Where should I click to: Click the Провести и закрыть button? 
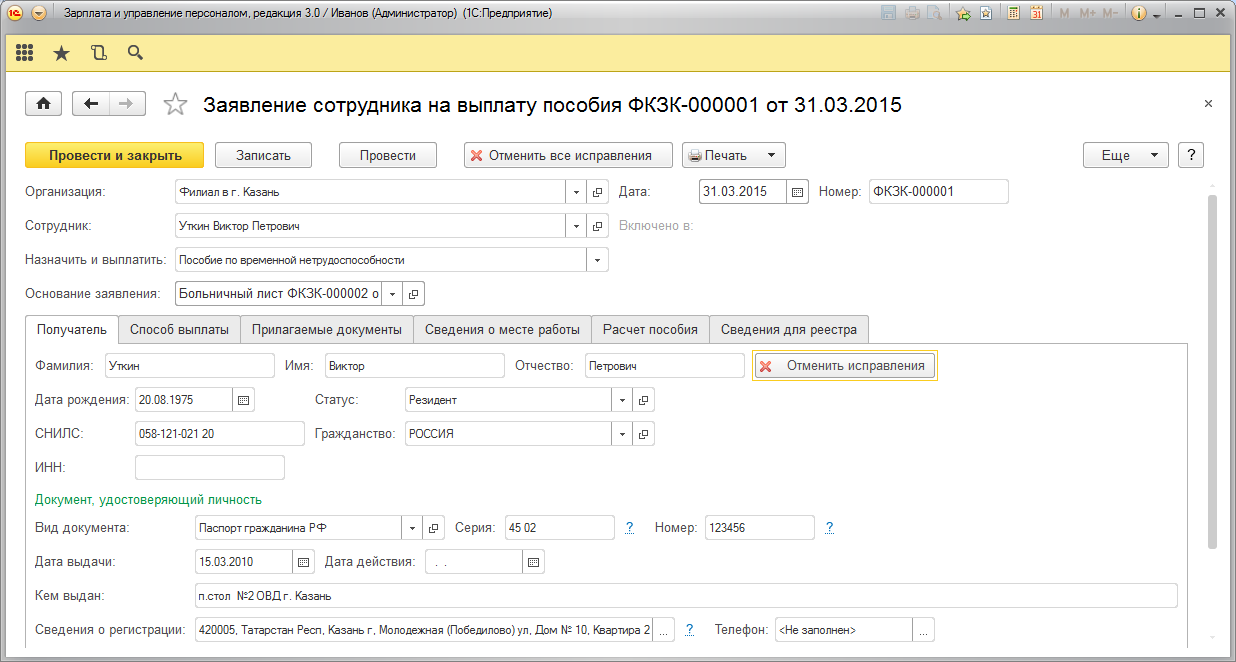(x=114, y=155)
